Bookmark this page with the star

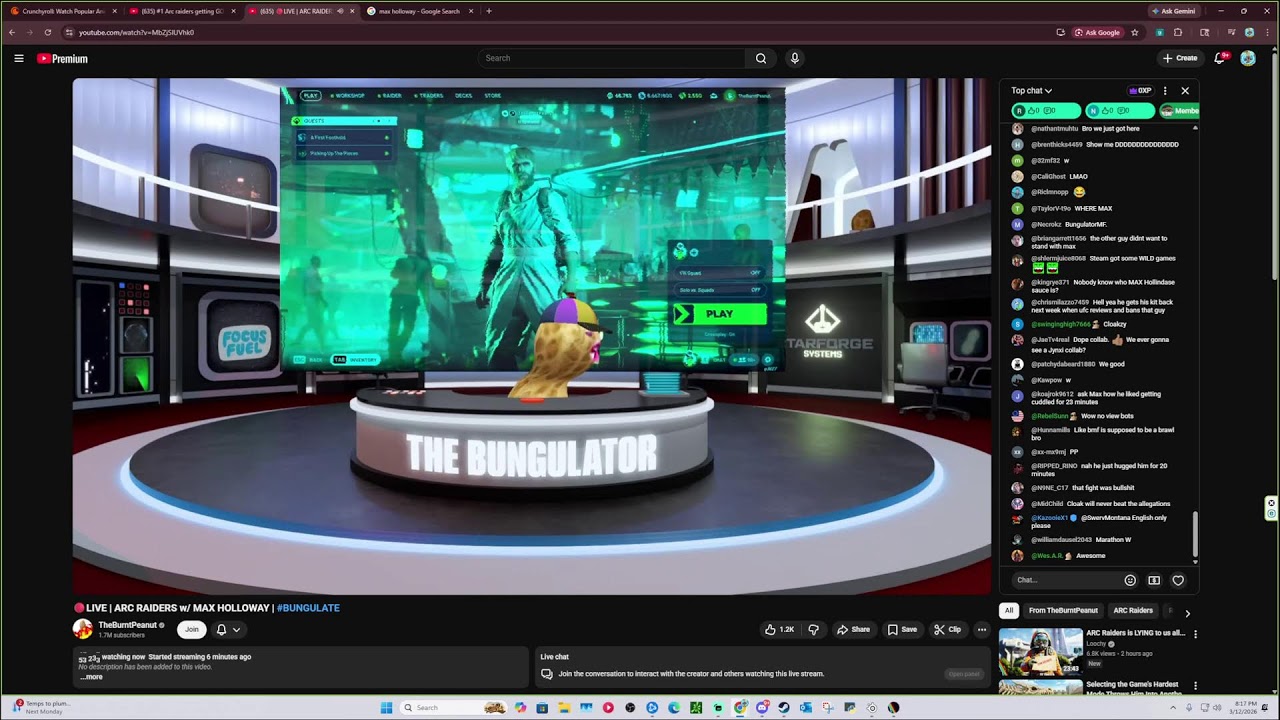click(x=1134, y=32)
